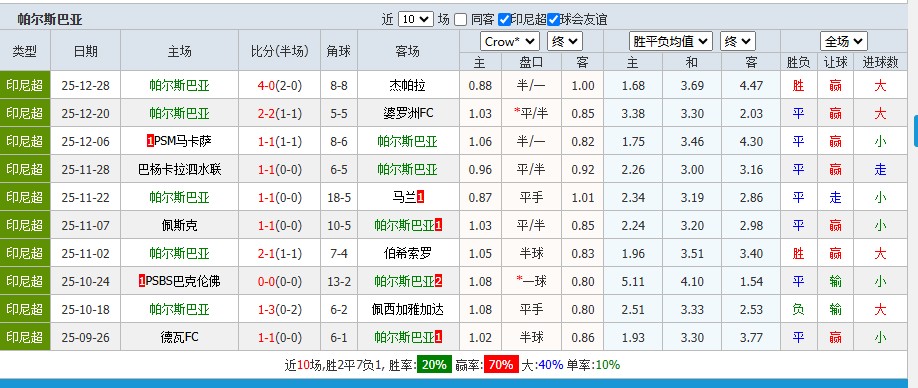This screenshot has height=388, width=918.
Task: Click the handicap *平/半 in 婆罗洲FC row
Action: click(x=531, y=113)
